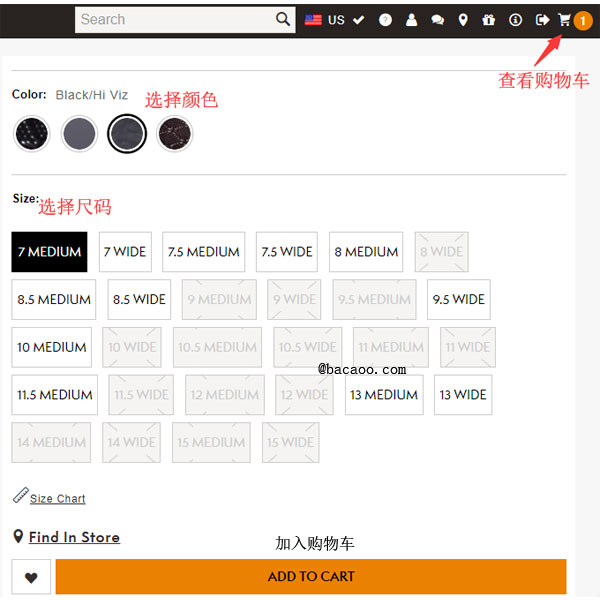This screenshot has width=600, height=600.
Task: Click the gift icon in header
Action: (x=488, y=20)
